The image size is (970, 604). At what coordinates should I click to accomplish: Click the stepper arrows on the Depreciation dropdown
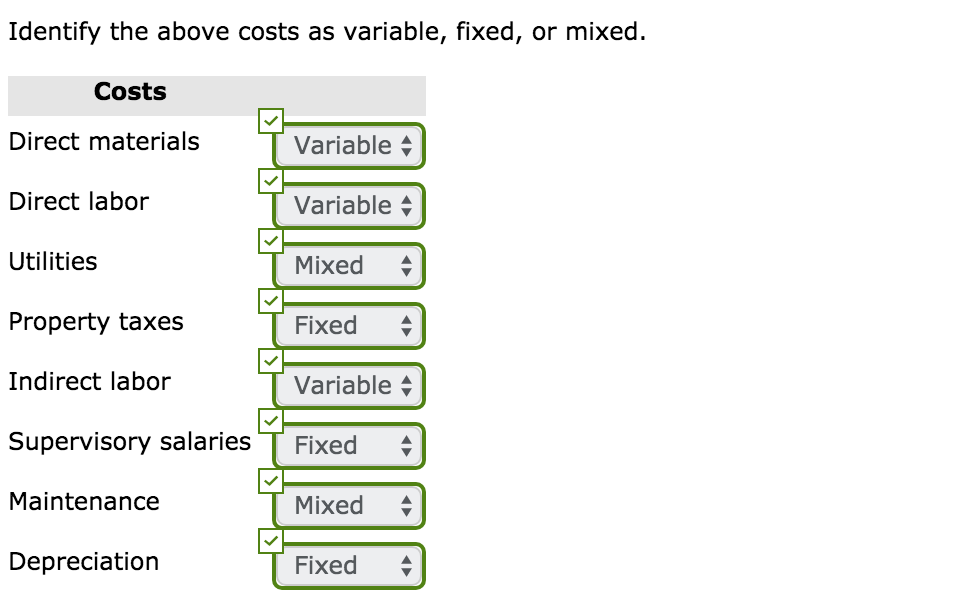click(407, 565)
